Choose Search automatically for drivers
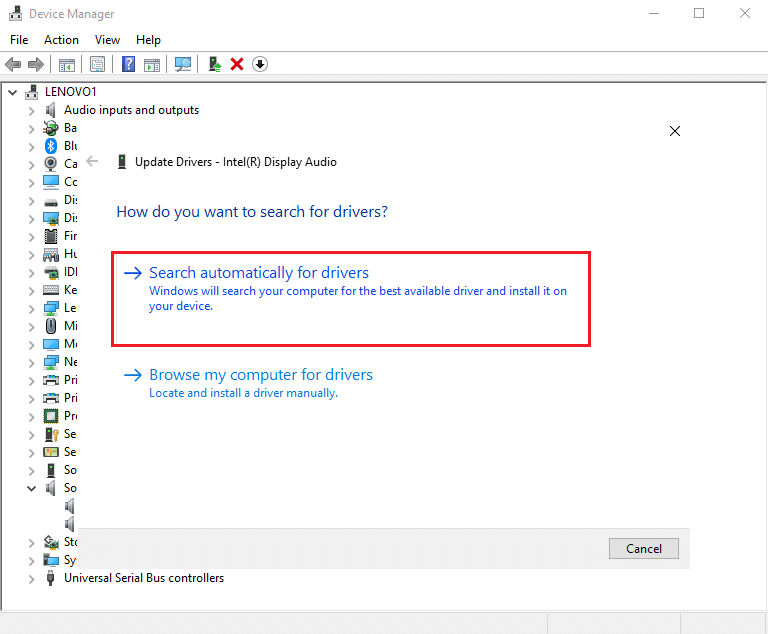Image resolution: width=768 pixels, height=634 pixels. (x=259, y=273)
